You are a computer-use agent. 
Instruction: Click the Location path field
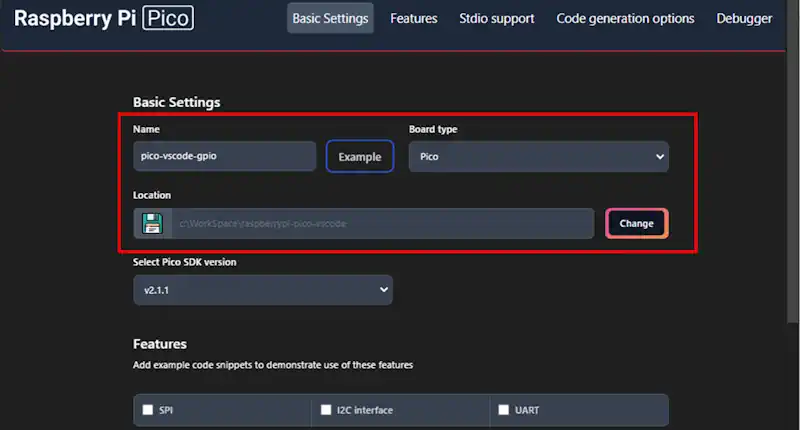[x=383, y=223]
